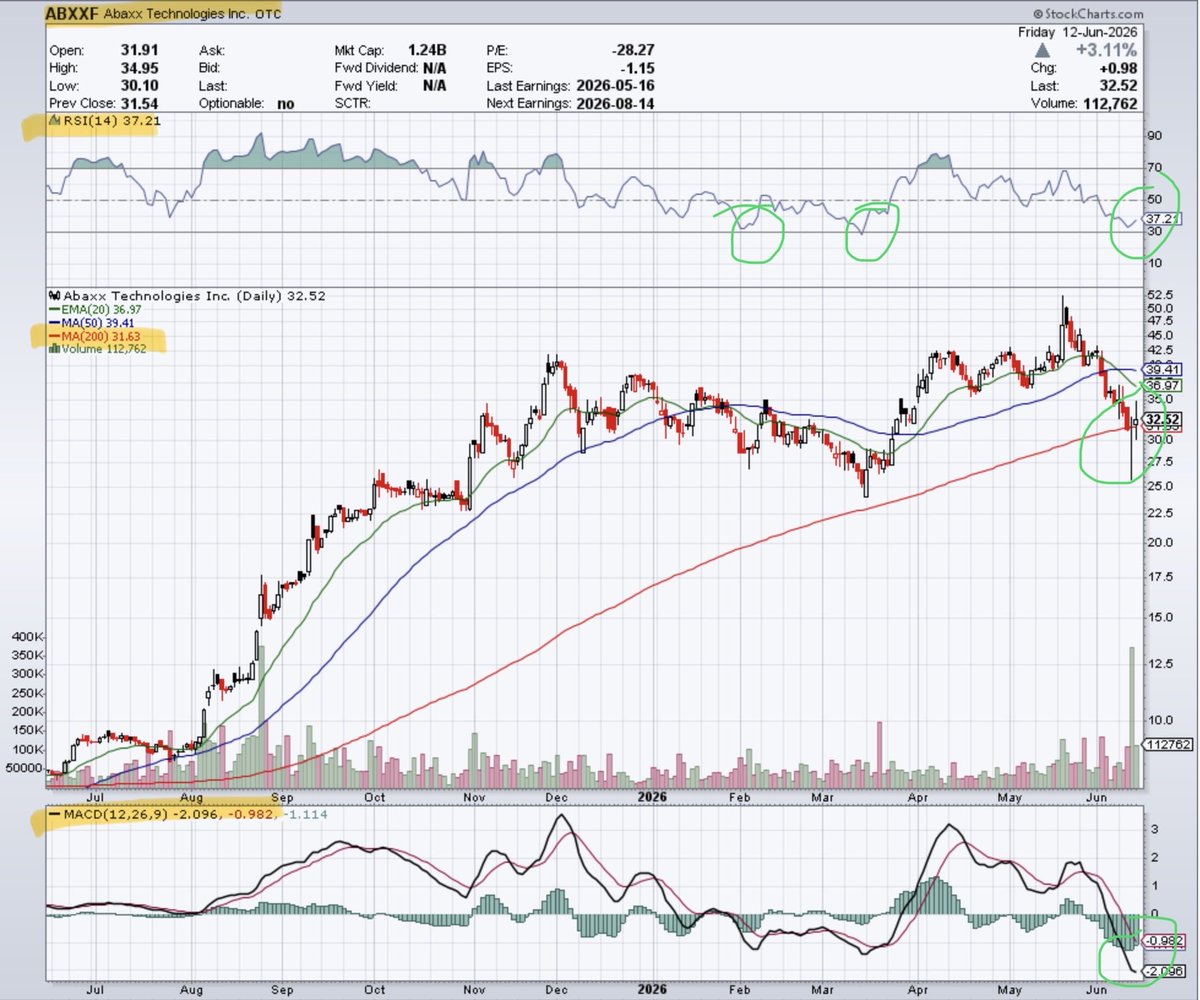Click the 52.5 price axis label
Screen dimensions: 1200x1000
(x=1160, y=294)
